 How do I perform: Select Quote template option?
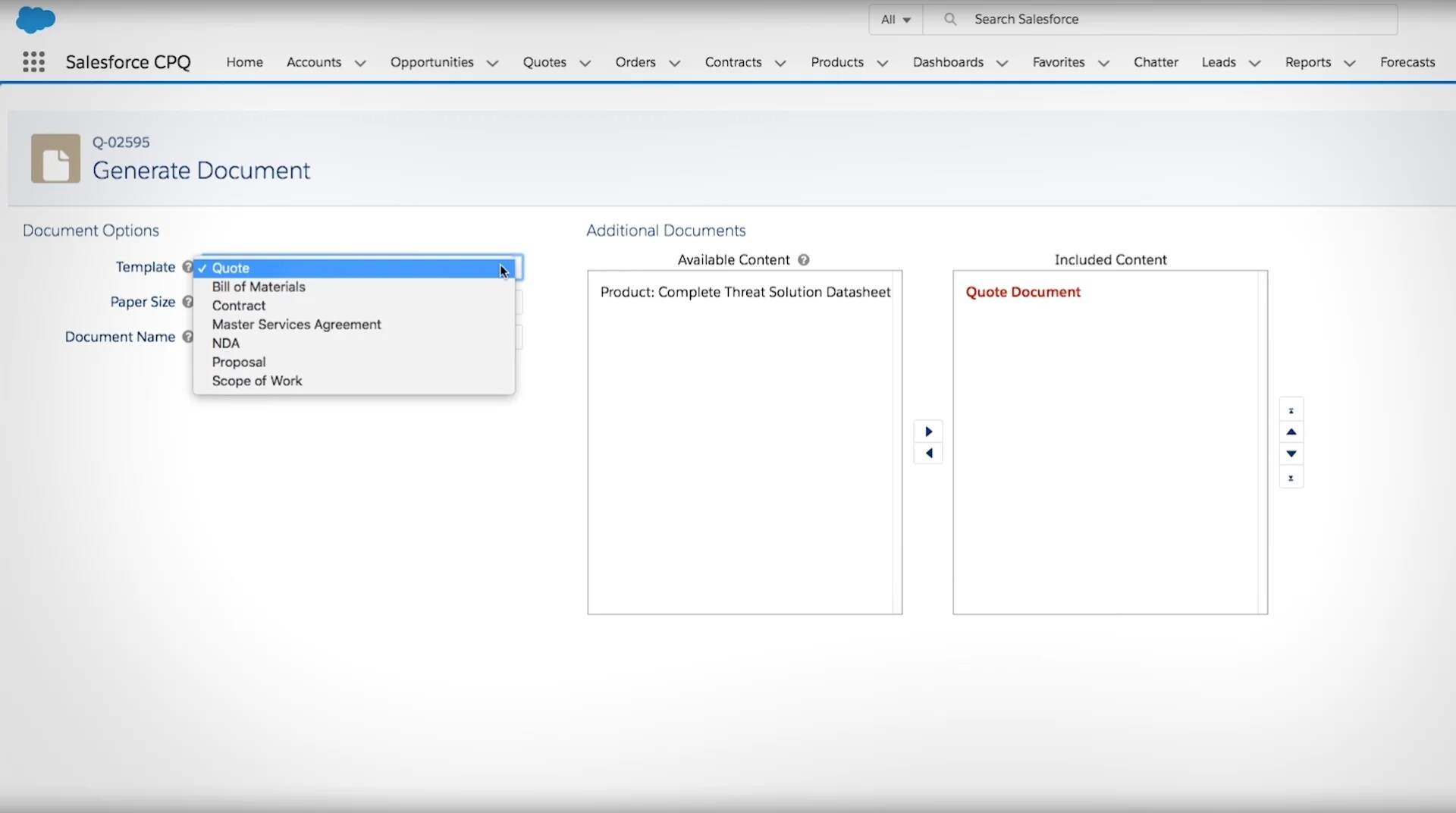point(354,268)
